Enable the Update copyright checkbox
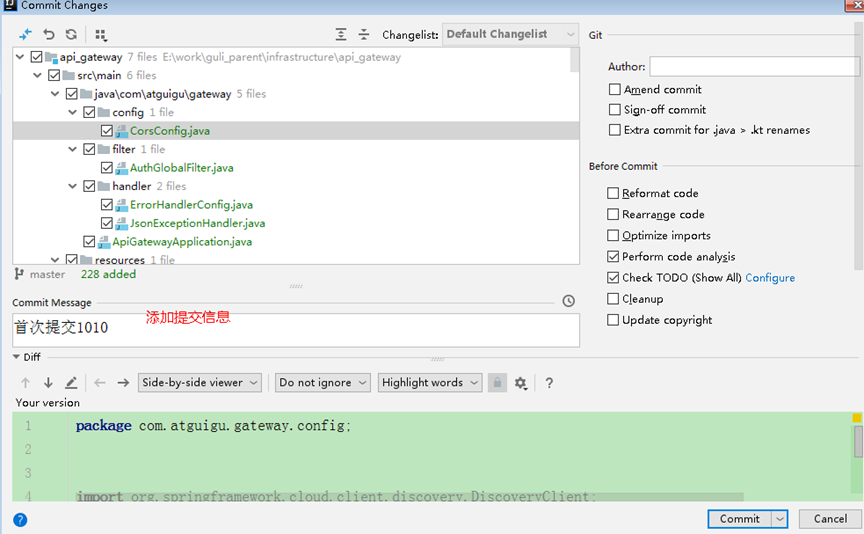 pyautogui.click(x=613, y=320)
